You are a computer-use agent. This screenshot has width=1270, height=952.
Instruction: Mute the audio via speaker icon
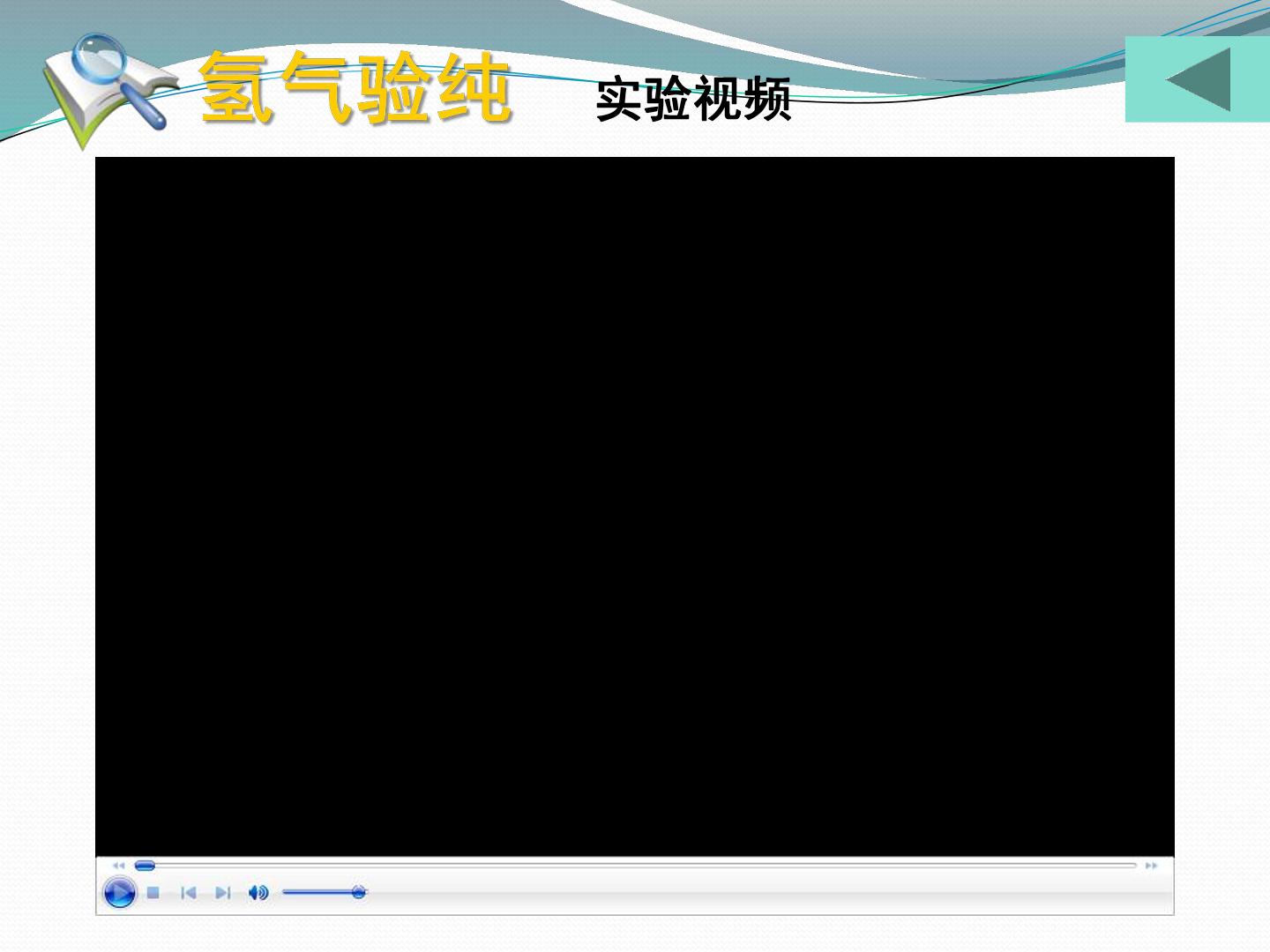click(258, 893)
